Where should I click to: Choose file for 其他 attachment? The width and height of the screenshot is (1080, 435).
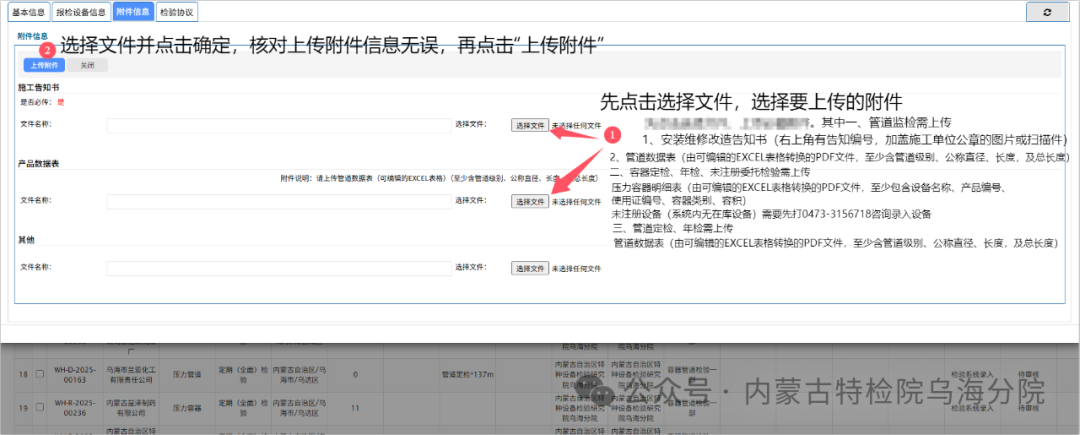(x=530, y=268)
